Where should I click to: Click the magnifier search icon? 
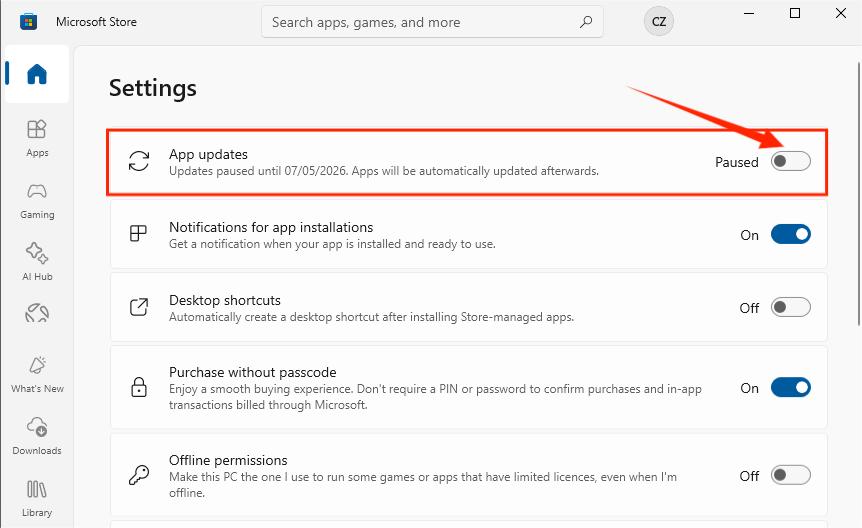(x=586, y=22)
